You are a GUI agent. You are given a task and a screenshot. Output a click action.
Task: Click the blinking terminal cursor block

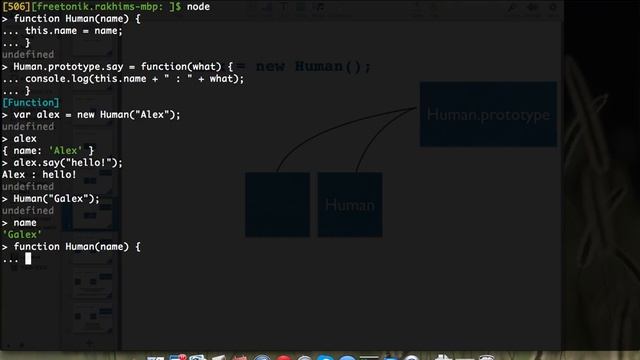(x=28, y=258)
